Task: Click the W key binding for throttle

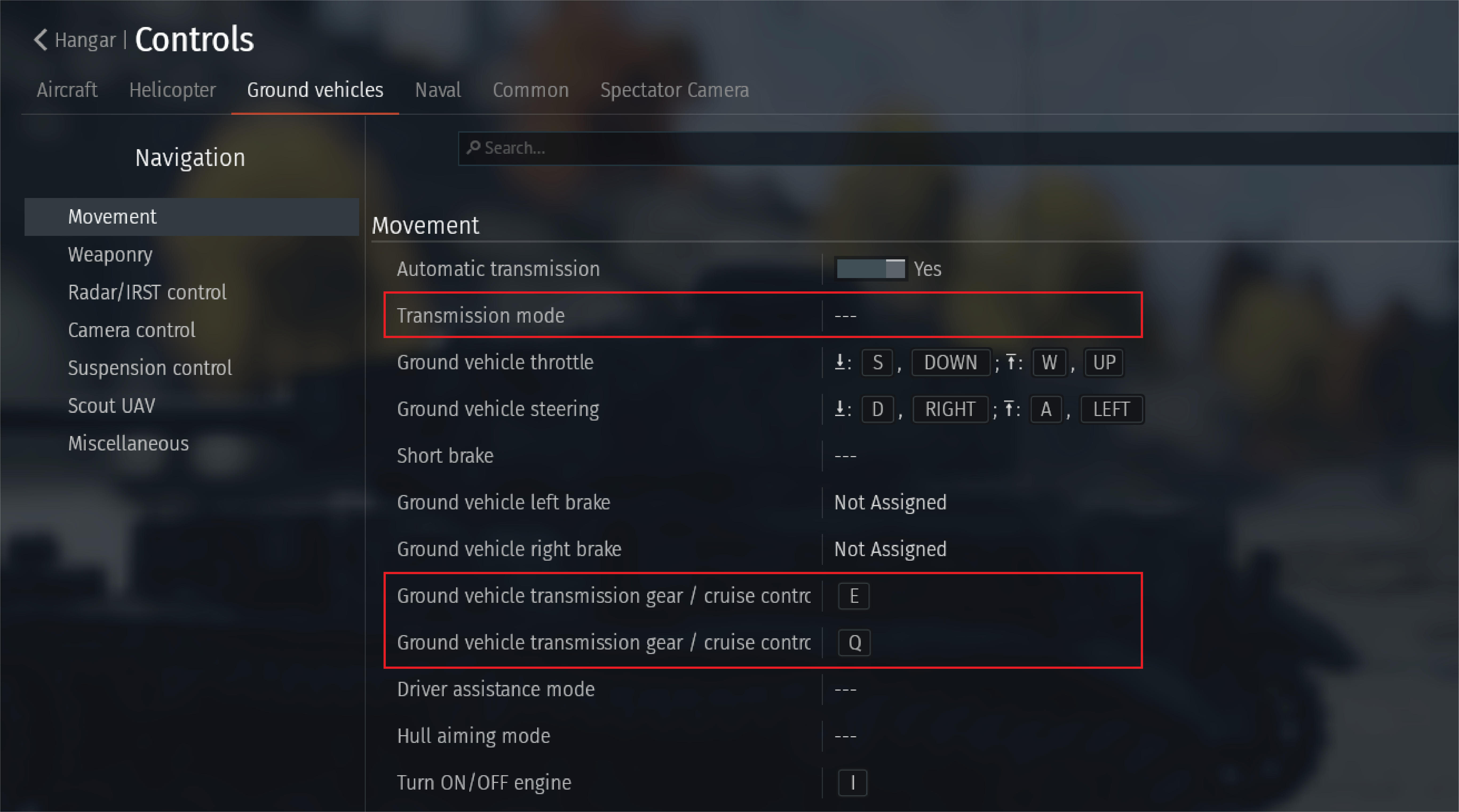Action: click(1049, 362)
